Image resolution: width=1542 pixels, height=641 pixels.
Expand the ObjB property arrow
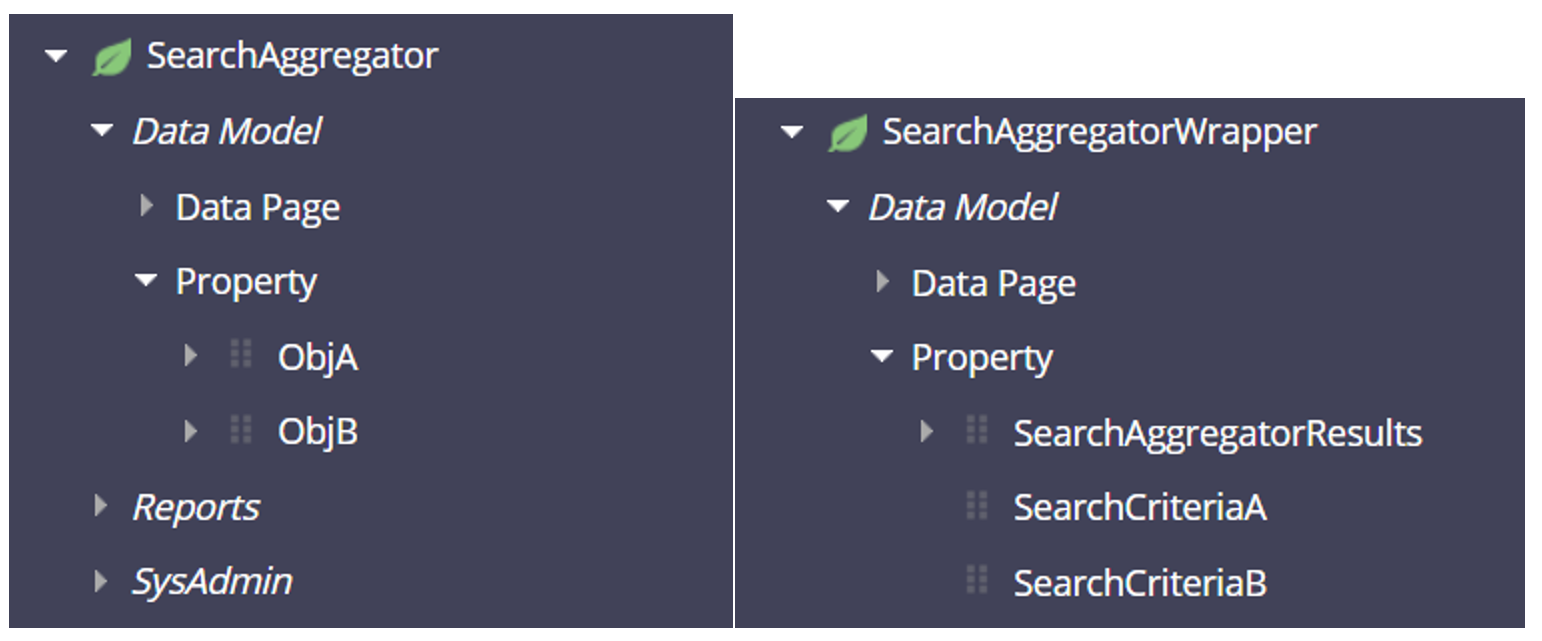coord(191,431)
